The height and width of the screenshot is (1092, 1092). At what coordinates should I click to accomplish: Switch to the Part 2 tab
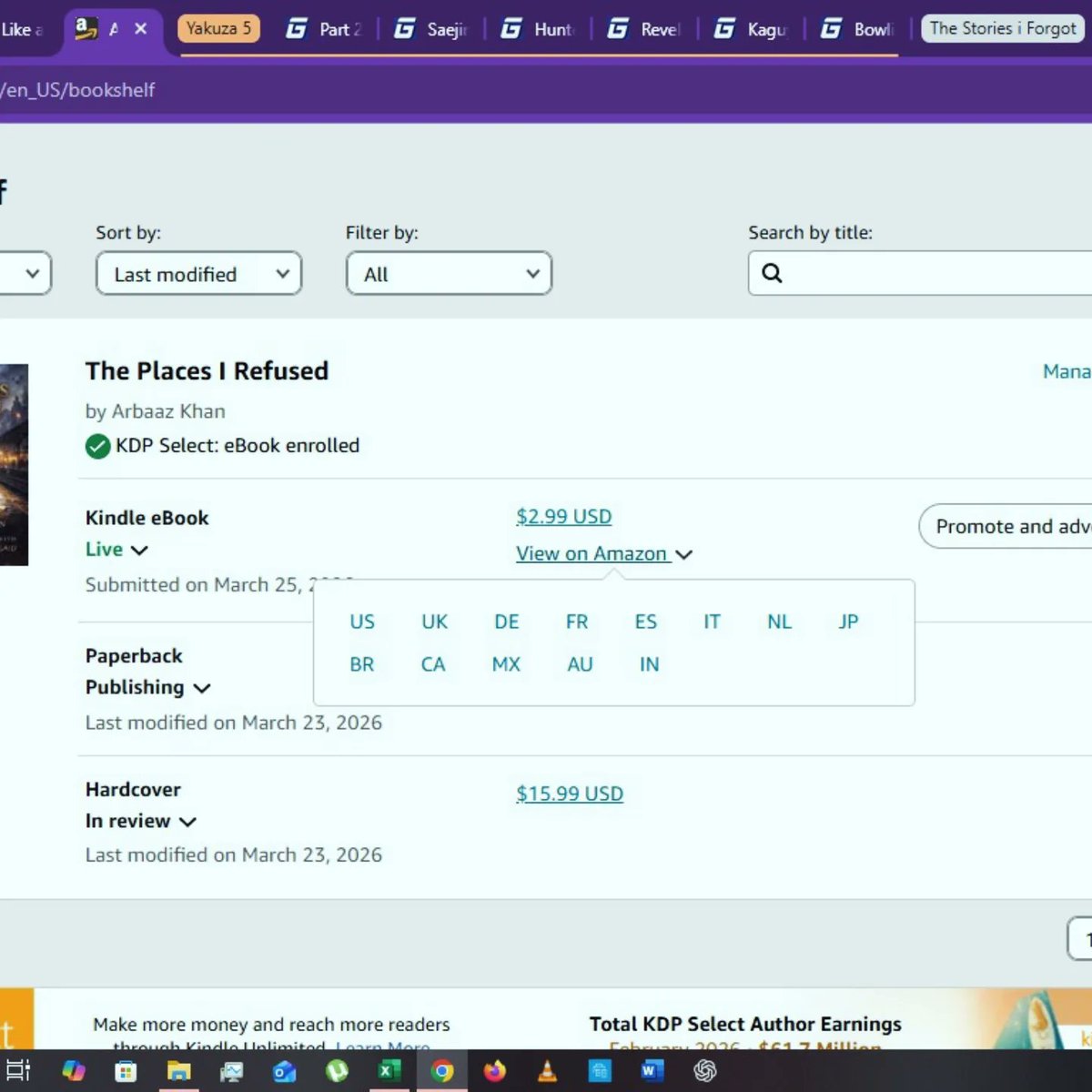coord(324,29)
